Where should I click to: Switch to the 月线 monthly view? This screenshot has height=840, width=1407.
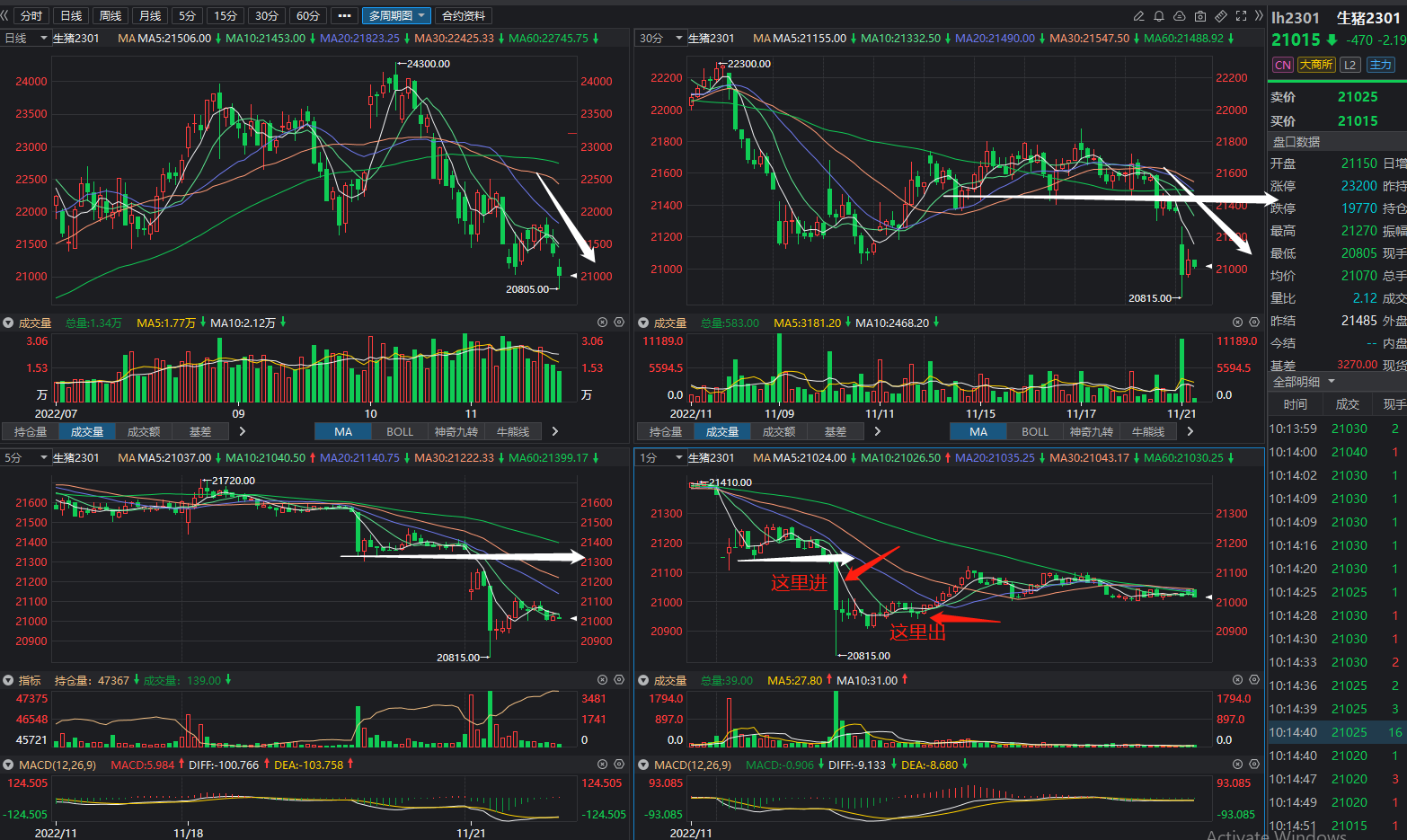point(150,16)
